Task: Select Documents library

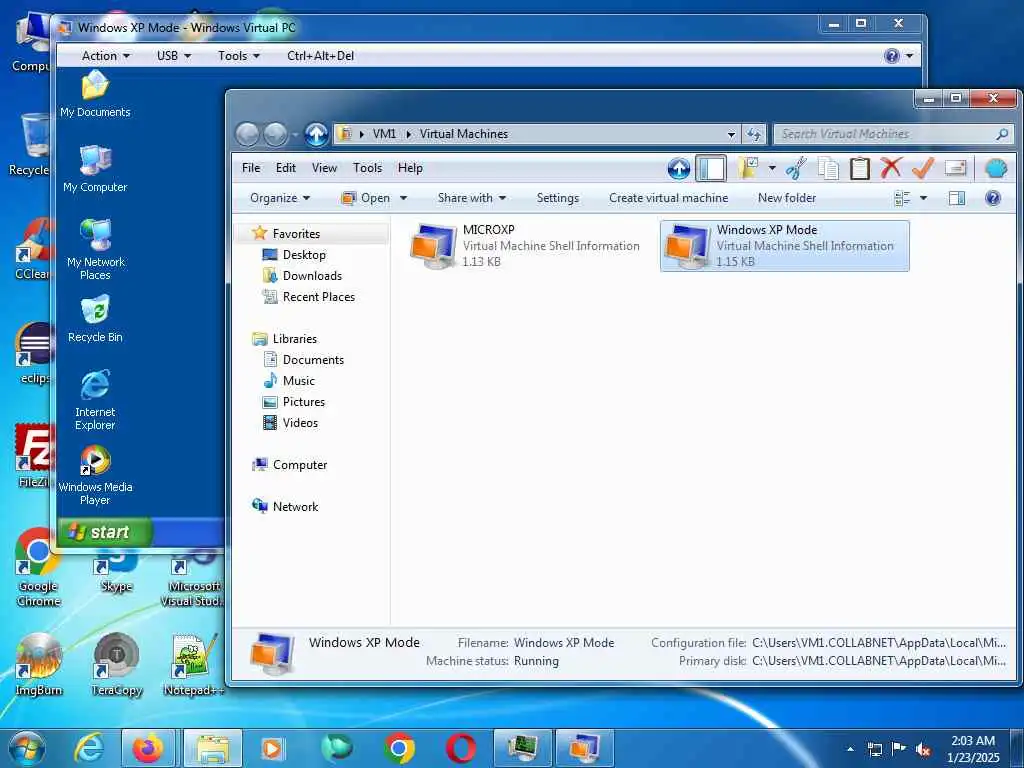Action: click(313, 360)
